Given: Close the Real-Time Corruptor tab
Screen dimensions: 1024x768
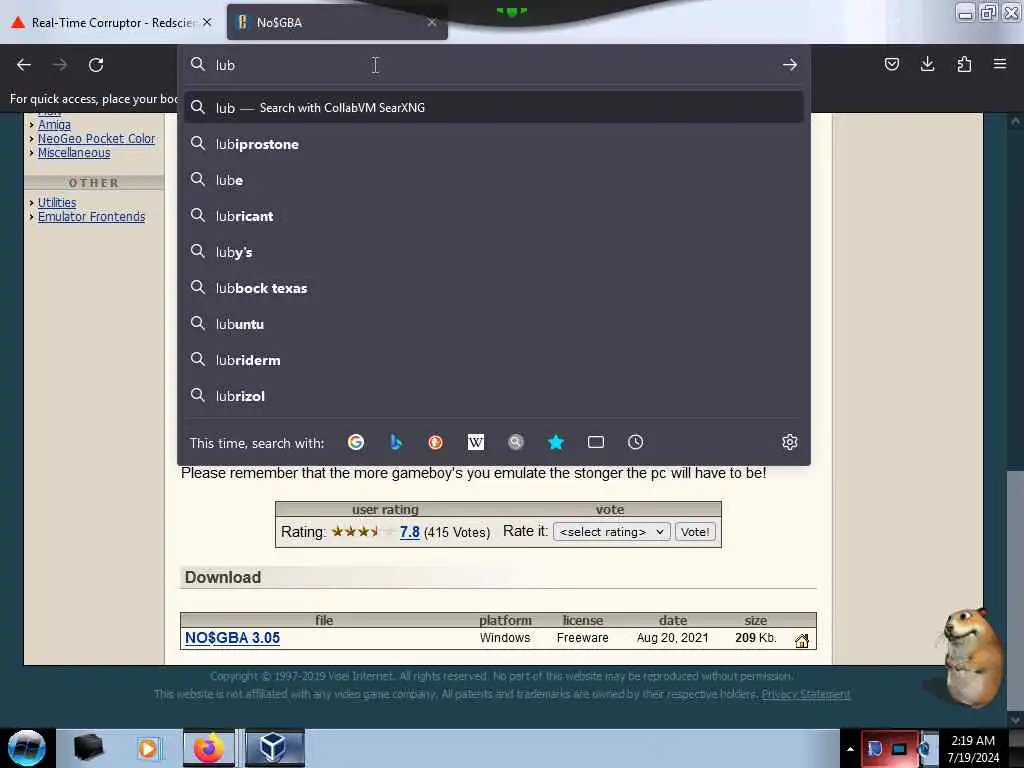Looking at the screenshot, I should (x=207, y=22).
